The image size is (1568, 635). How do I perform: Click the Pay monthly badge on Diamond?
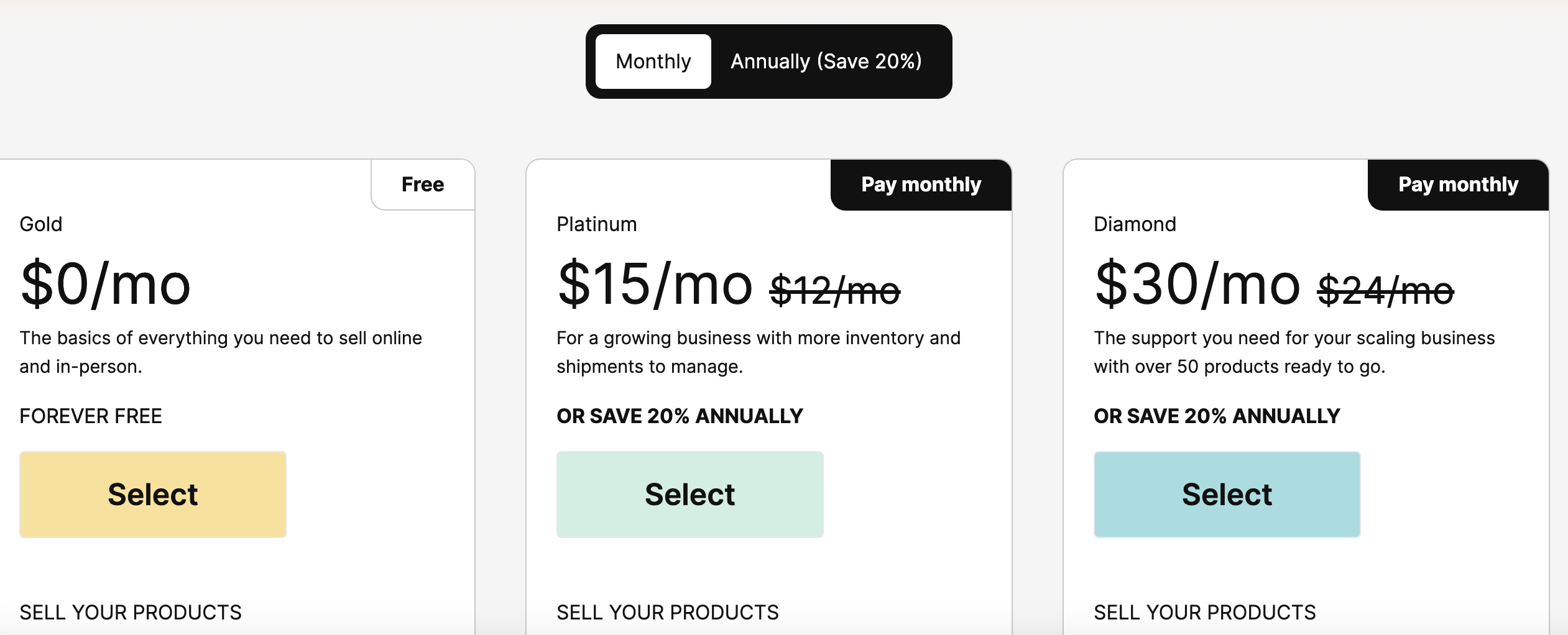coord(1458,185)
